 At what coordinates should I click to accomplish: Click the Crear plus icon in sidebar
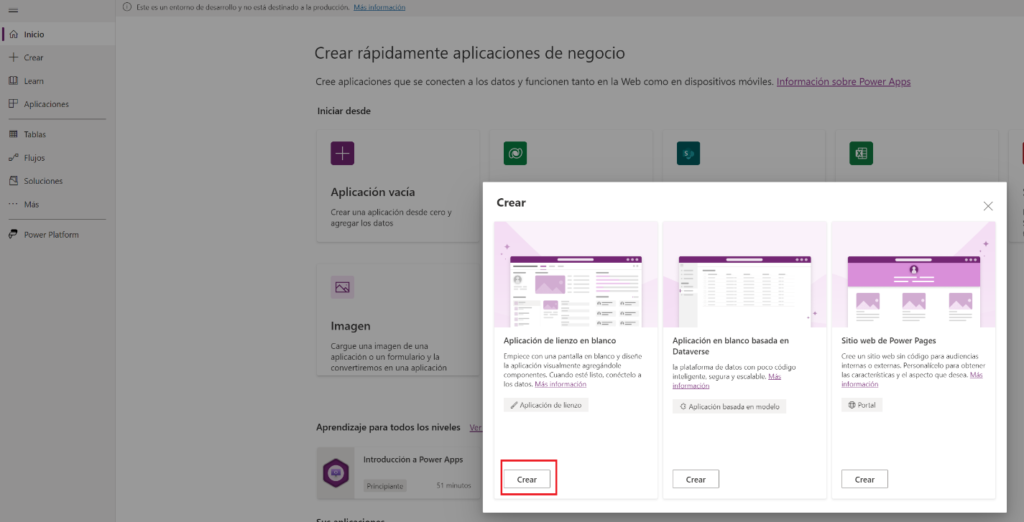13,57
